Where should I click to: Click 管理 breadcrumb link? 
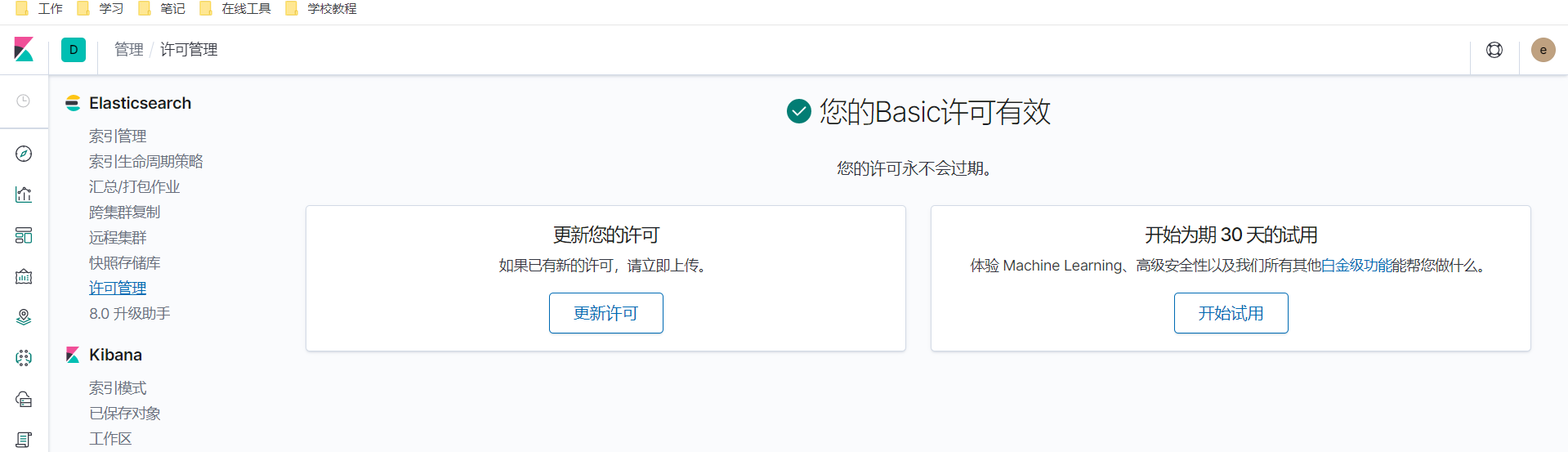point(129,50)
